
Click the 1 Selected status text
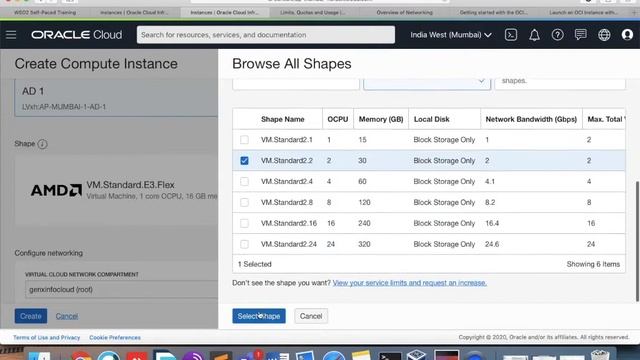pyautogui.click(x=255, y=264)
